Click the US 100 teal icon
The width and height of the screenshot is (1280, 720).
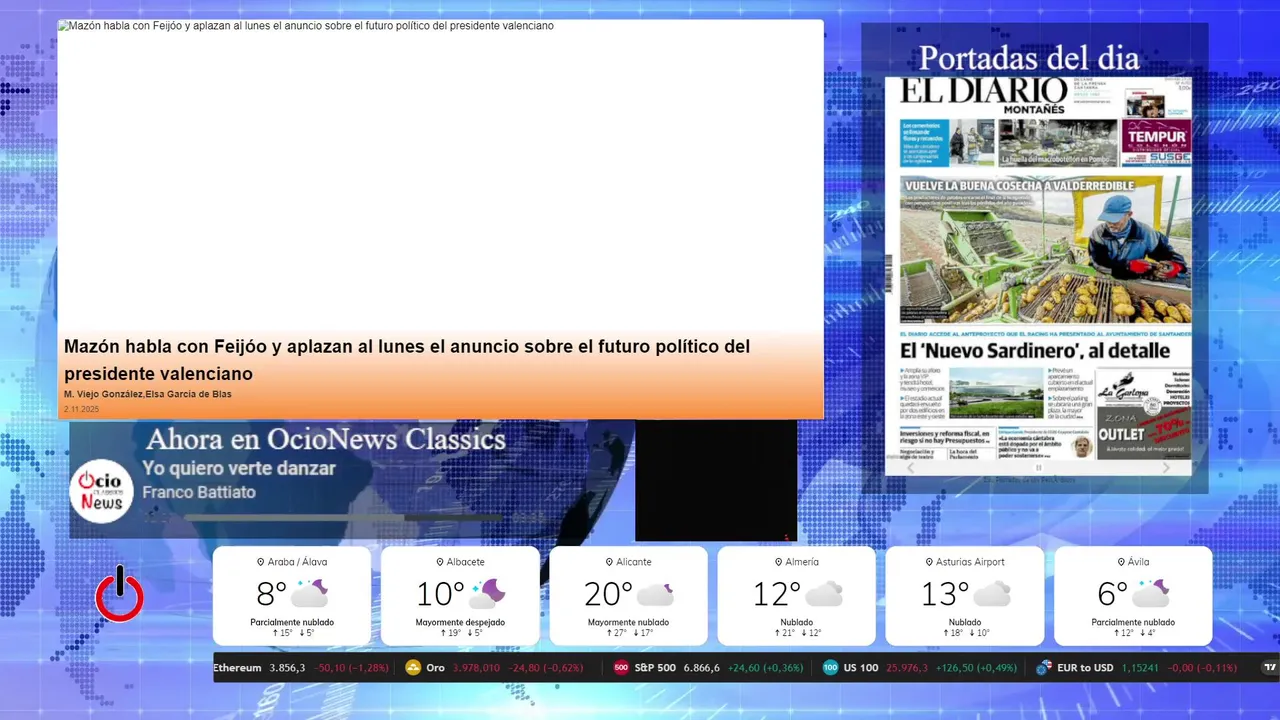(830, 668)
